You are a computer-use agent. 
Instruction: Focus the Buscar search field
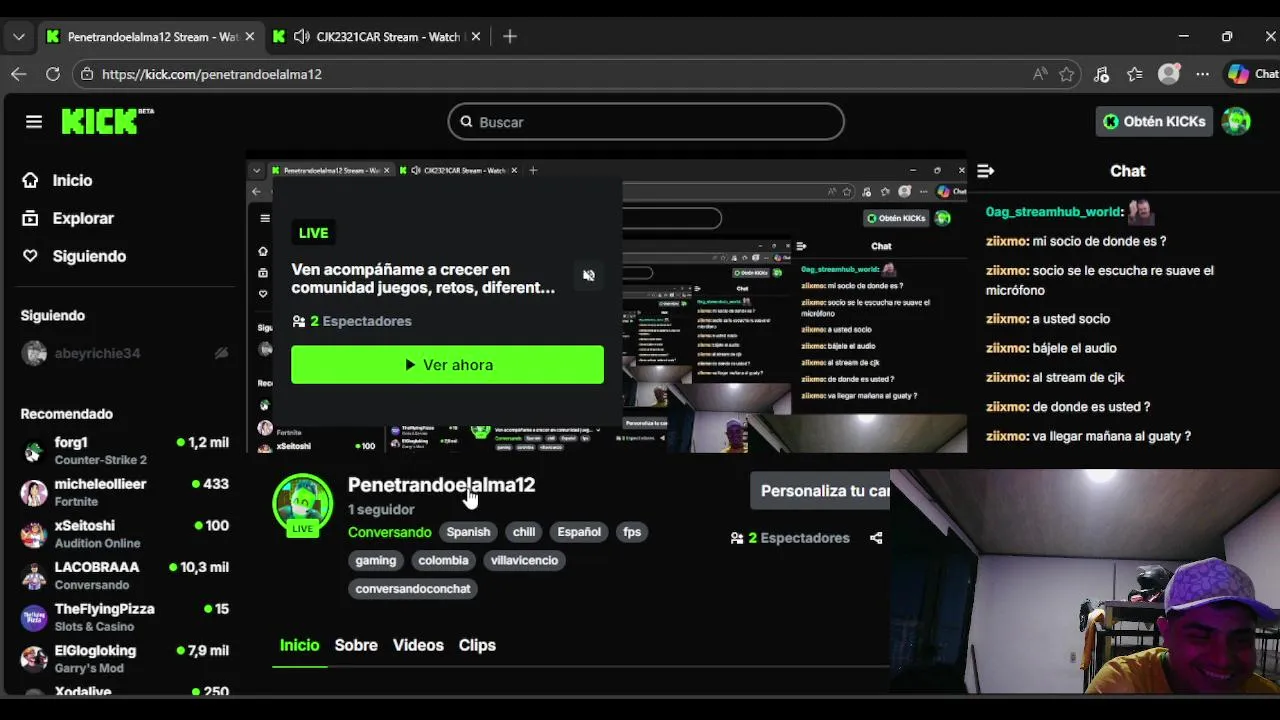pyautogui.click(x=646, y=122)
